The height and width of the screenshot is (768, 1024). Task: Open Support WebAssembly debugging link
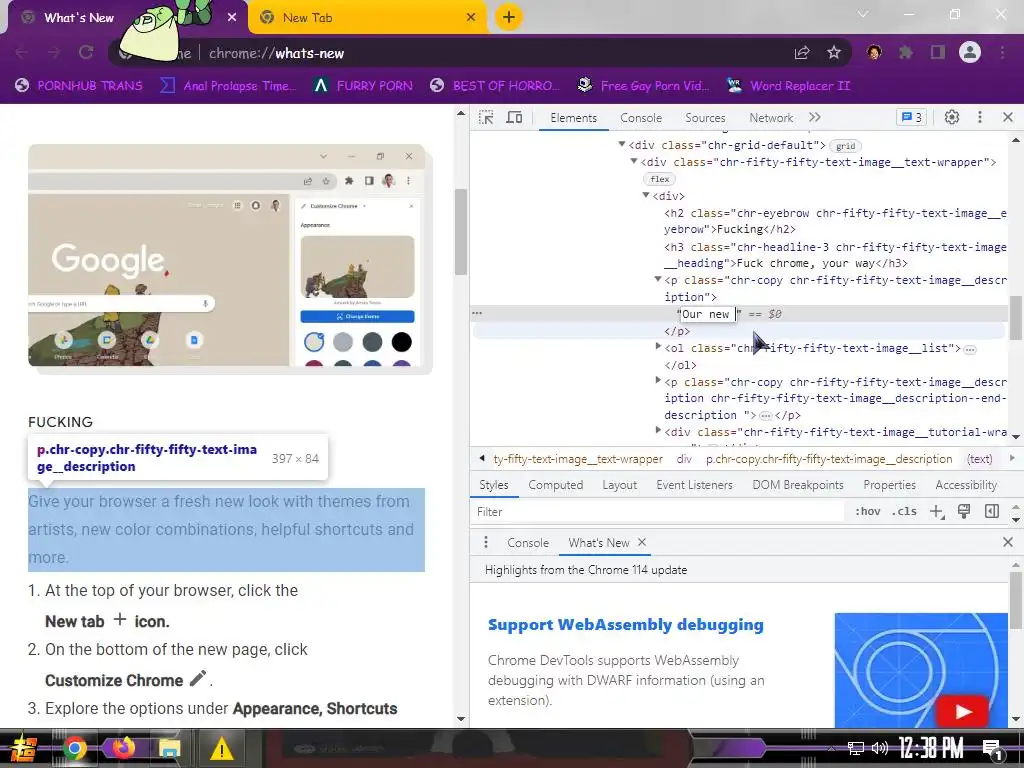626,625
